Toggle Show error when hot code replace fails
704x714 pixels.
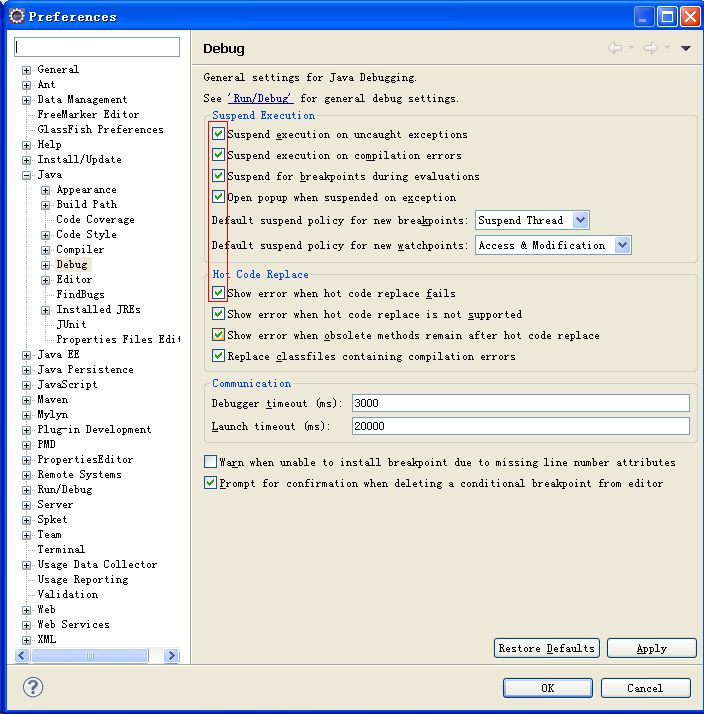[x=218, y=293]
